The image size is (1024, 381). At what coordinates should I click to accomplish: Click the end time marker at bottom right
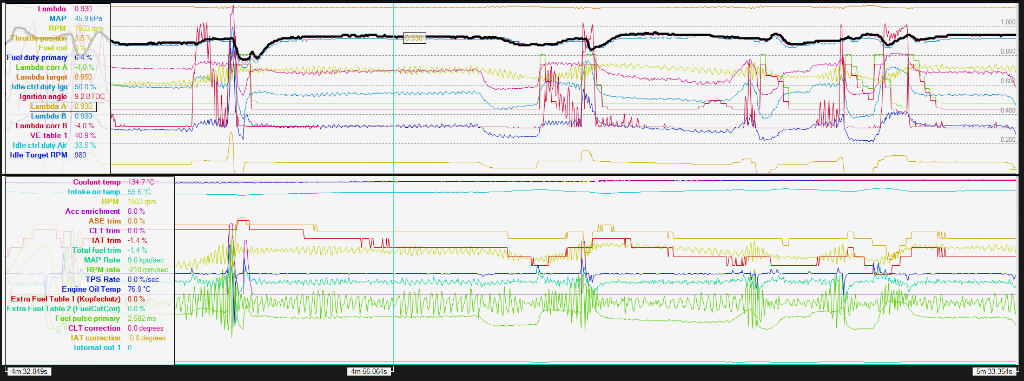pyautogui.click(x=995, y=371)
